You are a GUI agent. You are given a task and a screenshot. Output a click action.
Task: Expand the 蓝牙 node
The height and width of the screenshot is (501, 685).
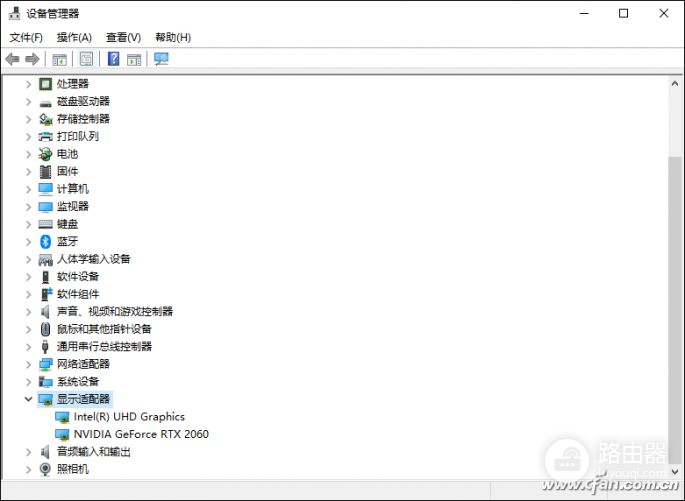28,242
